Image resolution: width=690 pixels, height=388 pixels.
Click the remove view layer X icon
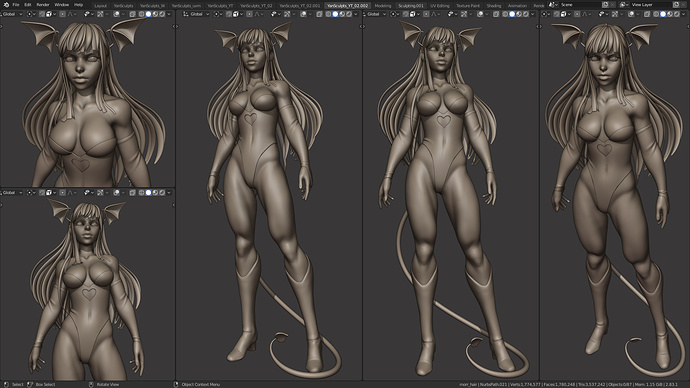[x=683, y=5]
